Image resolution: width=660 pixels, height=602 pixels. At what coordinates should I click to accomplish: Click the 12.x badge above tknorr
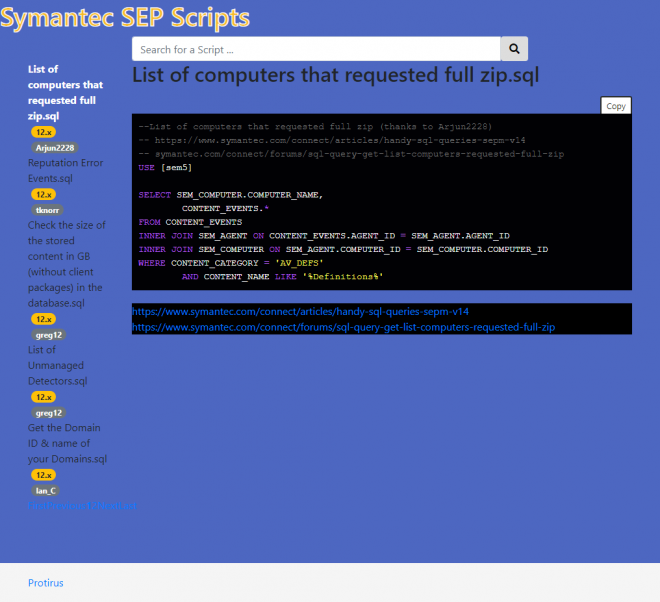(x=43, y=194)
